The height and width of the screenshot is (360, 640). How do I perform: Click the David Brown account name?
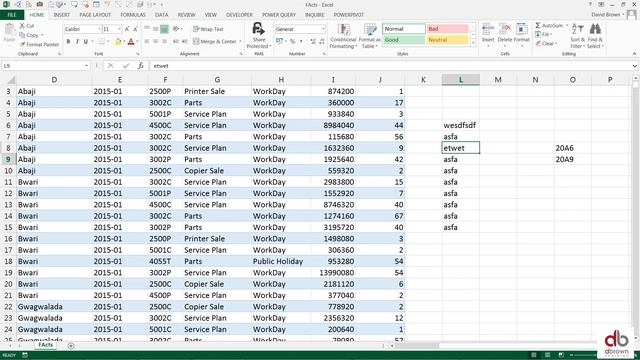click(x=606, y=15)
